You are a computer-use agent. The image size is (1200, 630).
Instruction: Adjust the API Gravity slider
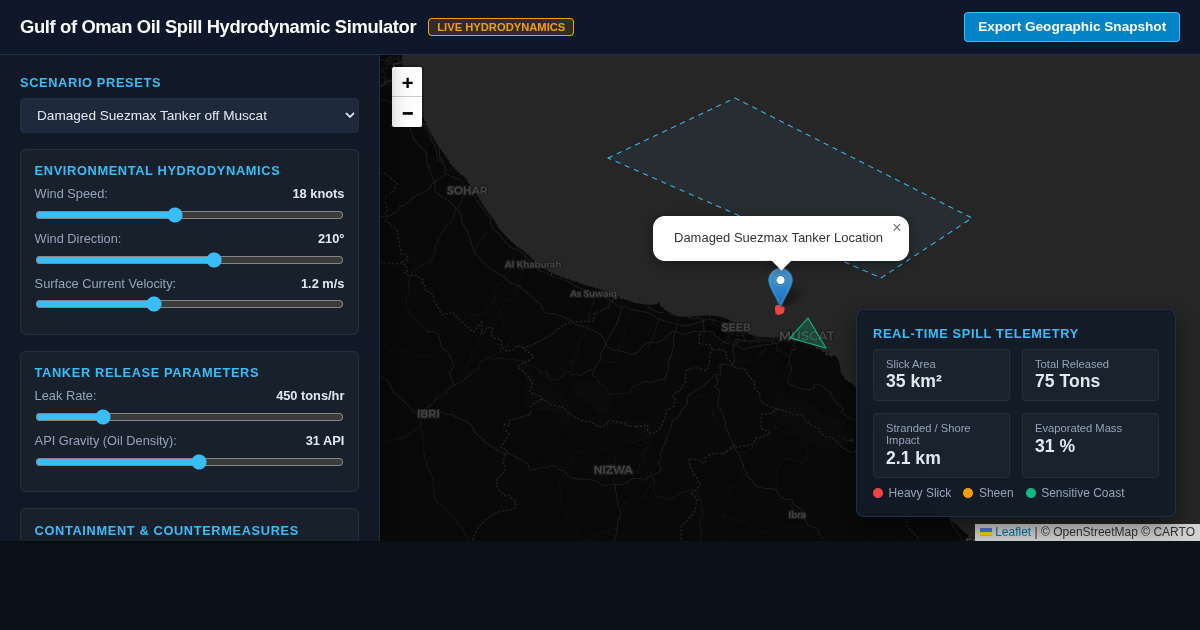click(x=189, y=461)
